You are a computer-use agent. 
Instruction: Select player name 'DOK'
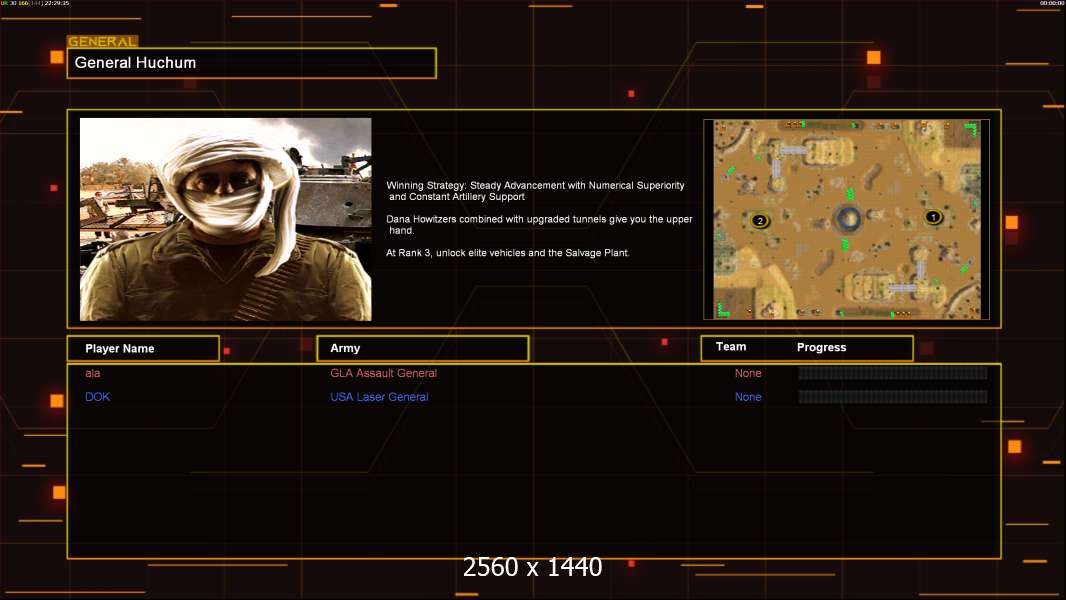[x=97, y=397]
